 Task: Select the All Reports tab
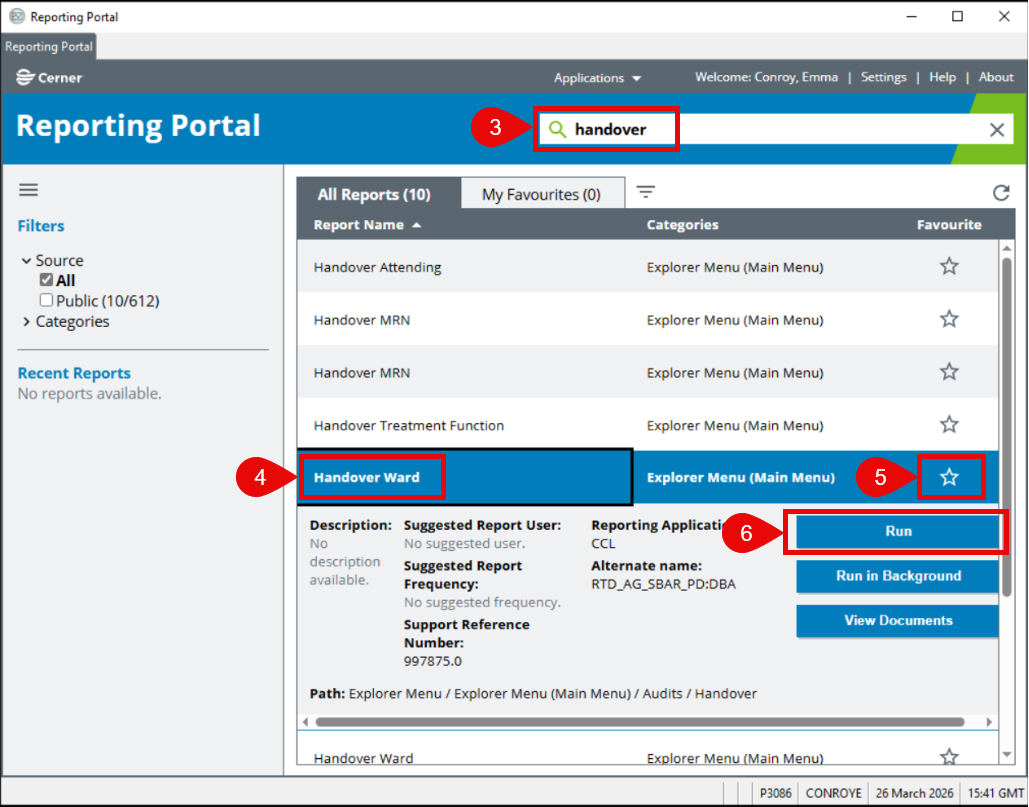tap(373, 194)
